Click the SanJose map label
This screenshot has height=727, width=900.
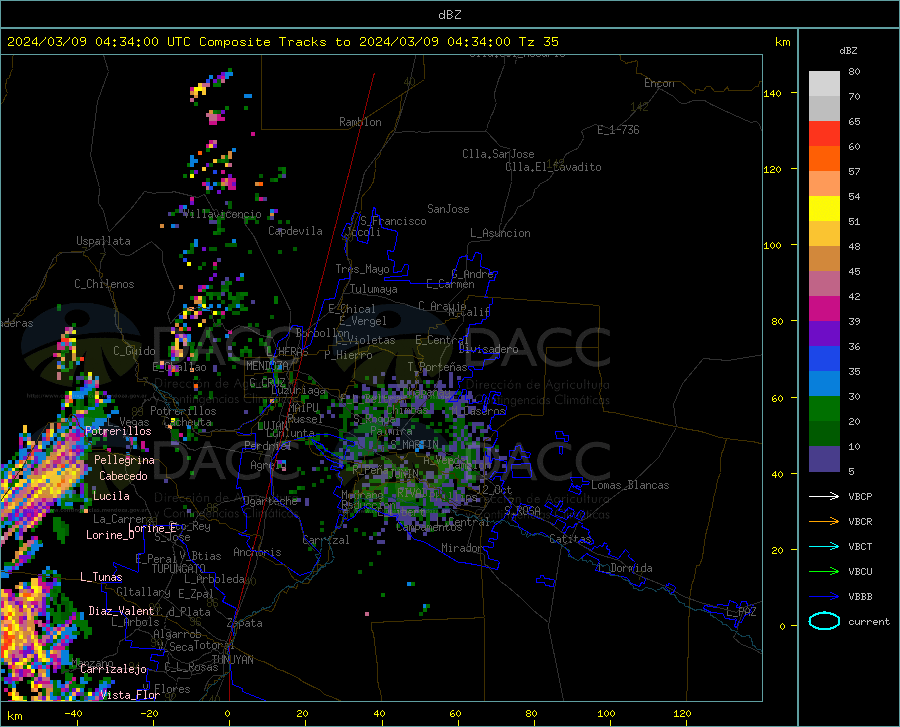[x=448, y=209]
